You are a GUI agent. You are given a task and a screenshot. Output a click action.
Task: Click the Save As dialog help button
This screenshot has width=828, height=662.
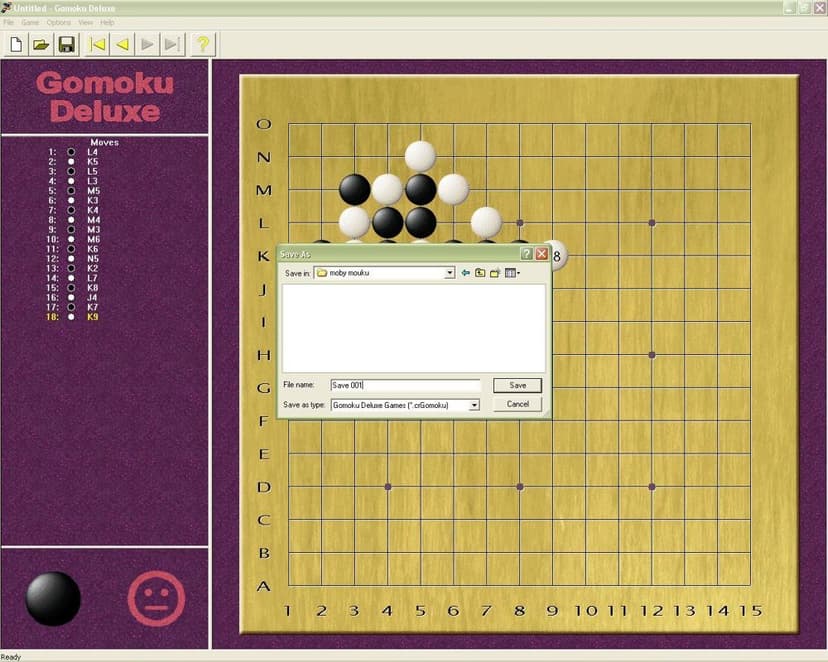(526, 254)
